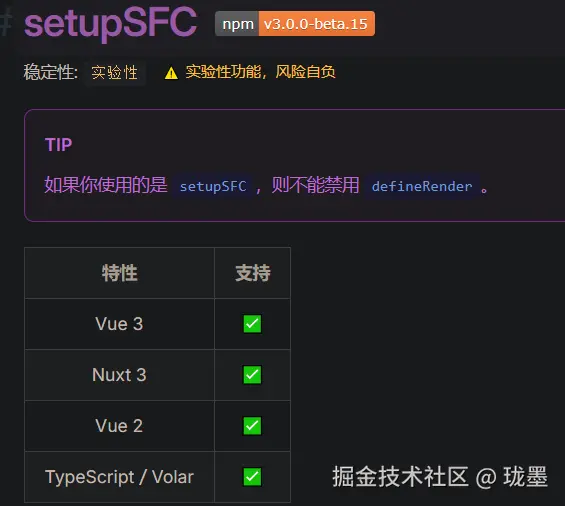Click the Vue 3 table cell
Viewport: 565px width, 506px height.
pos(119,324)
